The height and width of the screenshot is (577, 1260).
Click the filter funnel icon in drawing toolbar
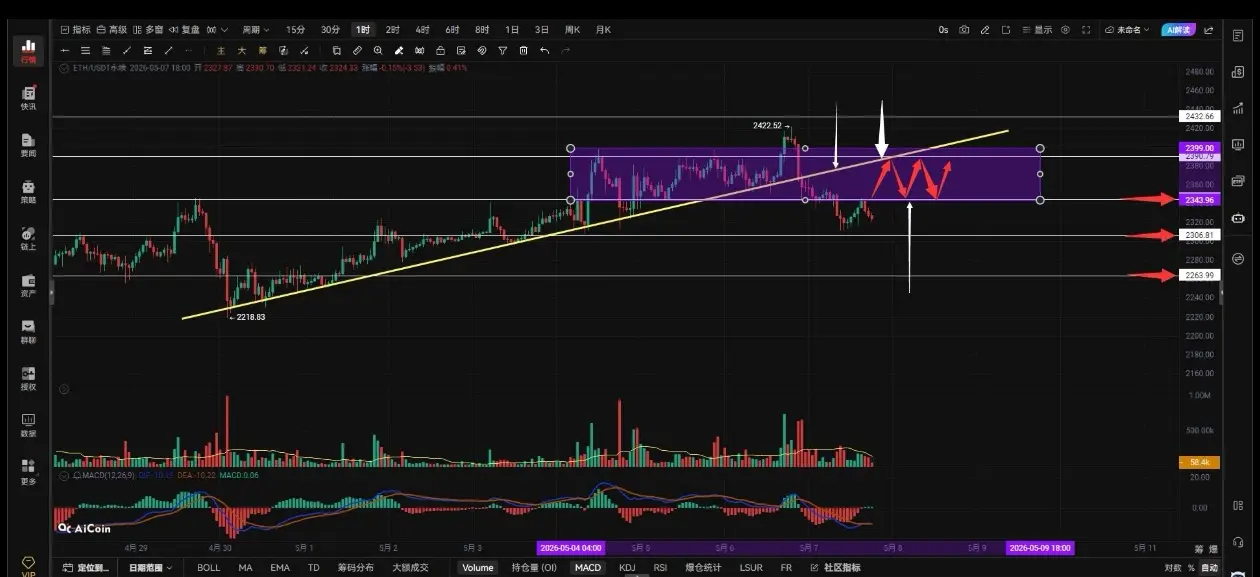click(x=502, y=50)
